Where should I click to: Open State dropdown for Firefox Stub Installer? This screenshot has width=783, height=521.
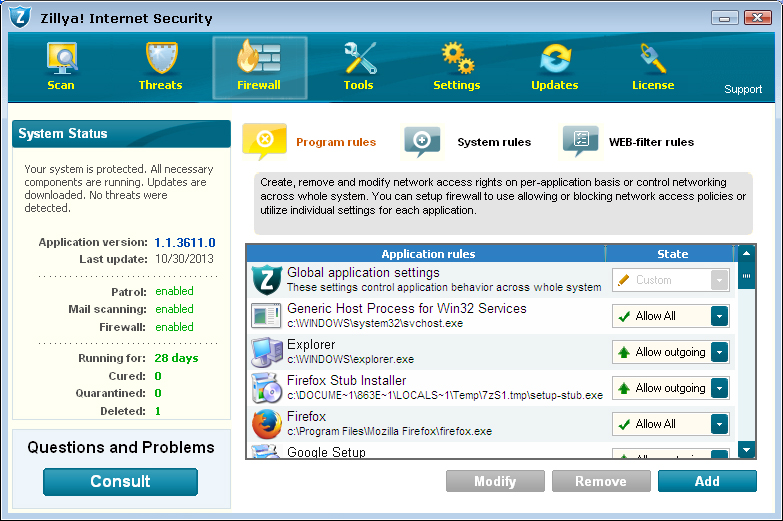pos(719,388)
